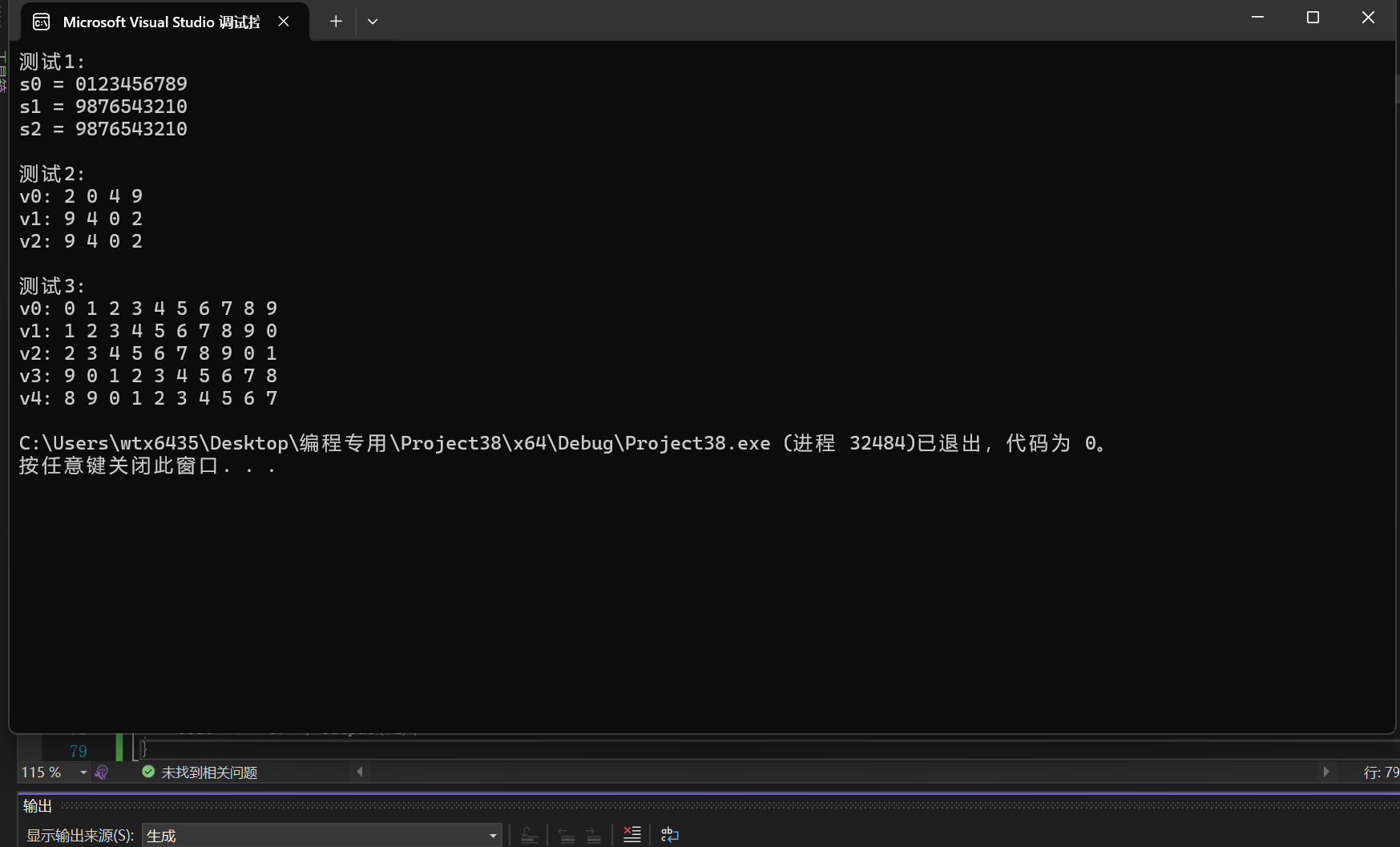The height and width of the screenshot is (847, 1400).
Task: Toggle word wrap in the output window
Action: pyautogui.click(x=670, y=834)
